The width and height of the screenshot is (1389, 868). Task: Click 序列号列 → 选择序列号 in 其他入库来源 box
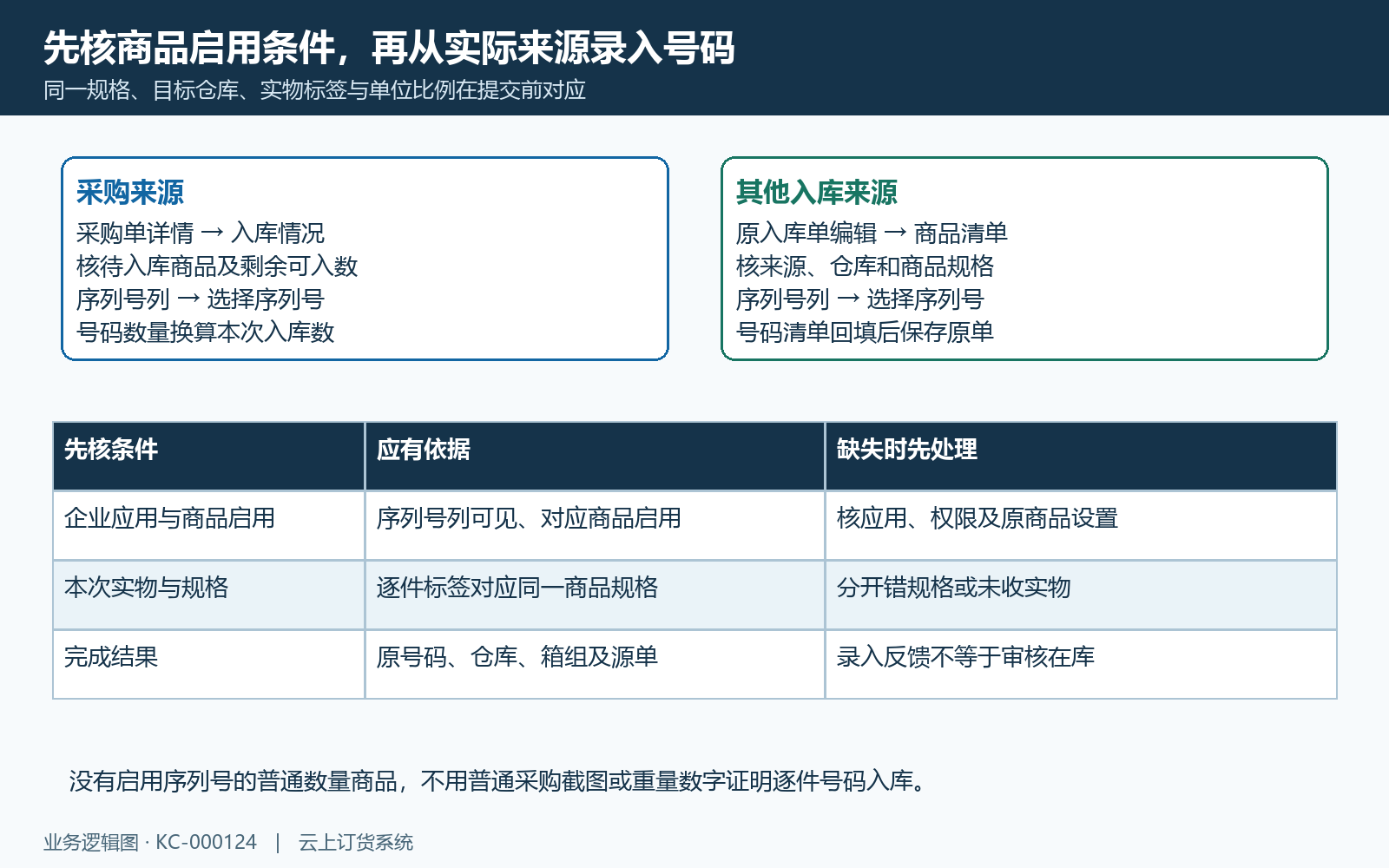(860, 299)
